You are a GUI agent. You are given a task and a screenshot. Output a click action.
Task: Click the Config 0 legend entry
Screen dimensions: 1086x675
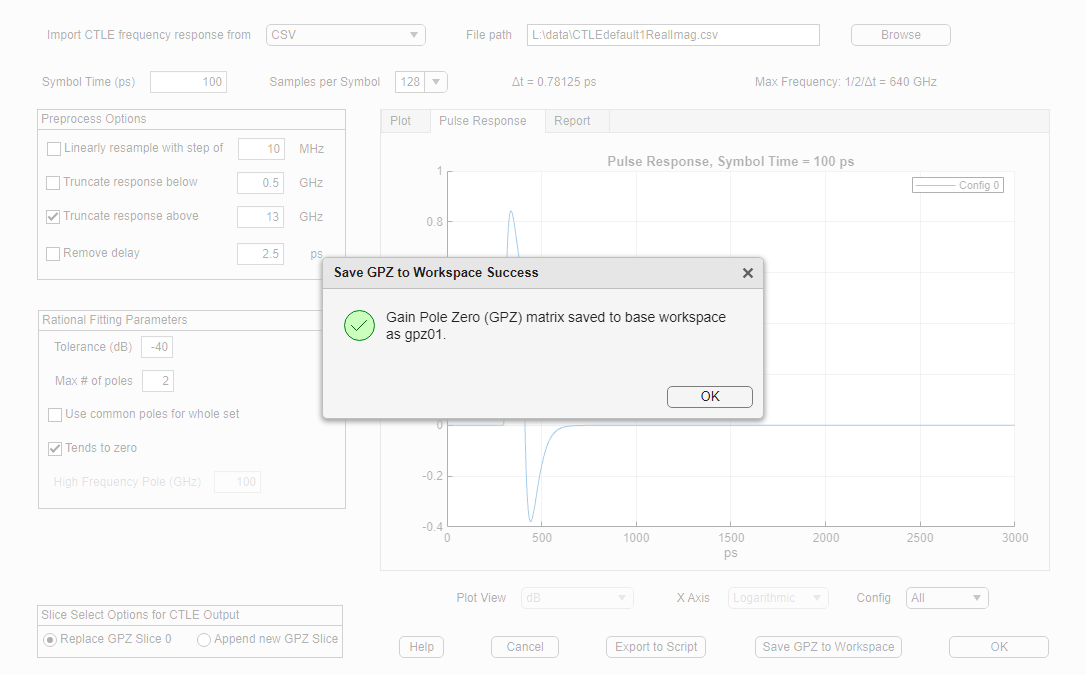957,185
